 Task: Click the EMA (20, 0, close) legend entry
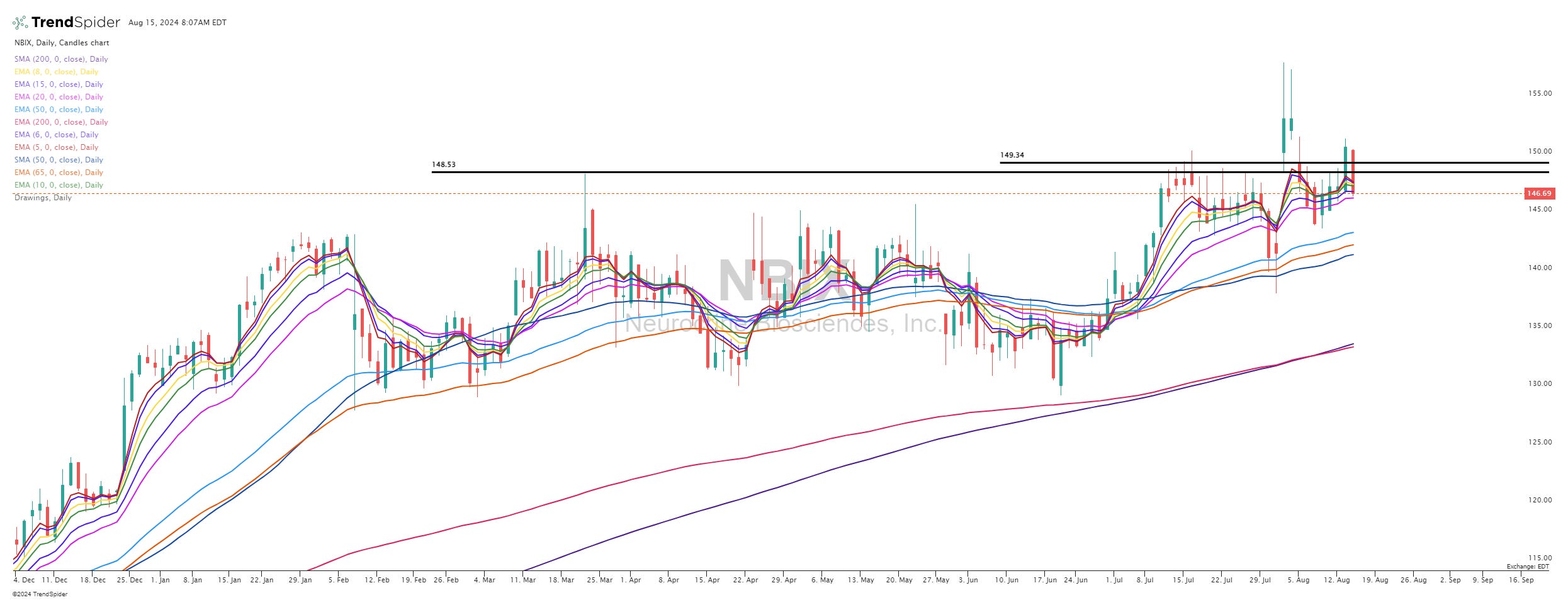point(59,97)
